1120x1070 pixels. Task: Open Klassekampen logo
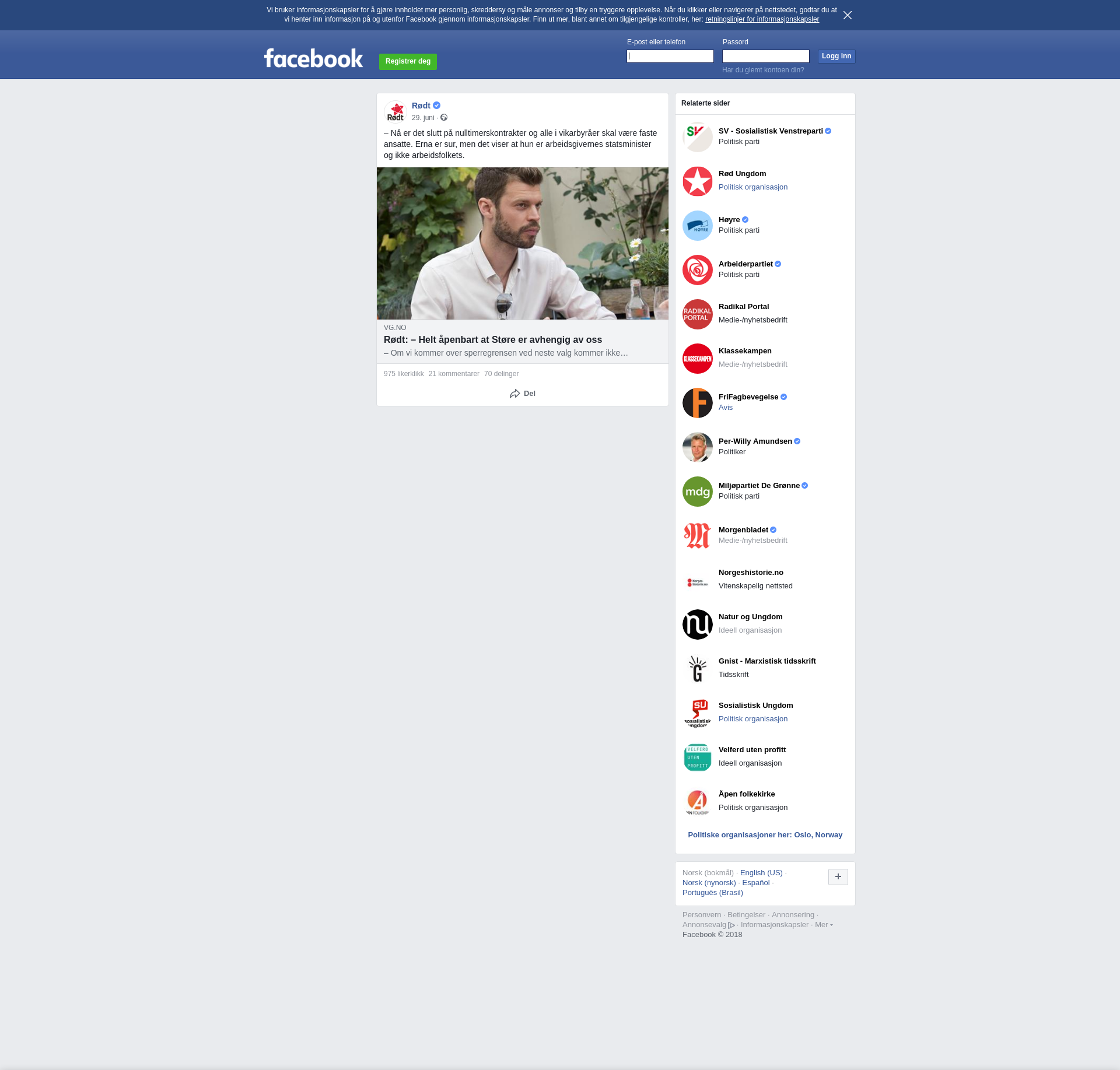[x=698, y=359]
